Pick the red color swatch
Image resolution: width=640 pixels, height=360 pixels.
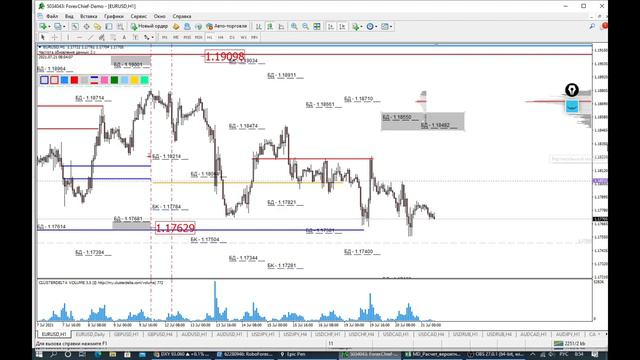point(74,80)
